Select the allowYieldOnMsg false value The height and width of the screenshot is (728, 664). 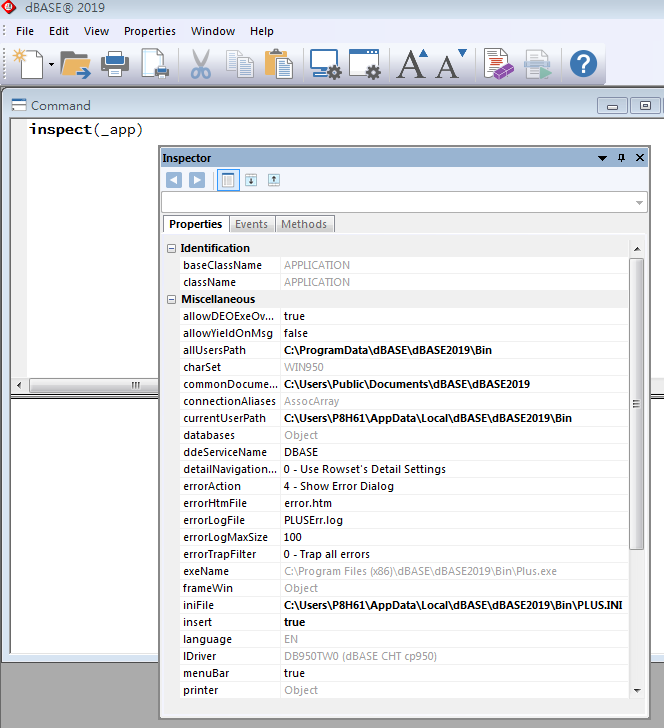tap(454, 333)
